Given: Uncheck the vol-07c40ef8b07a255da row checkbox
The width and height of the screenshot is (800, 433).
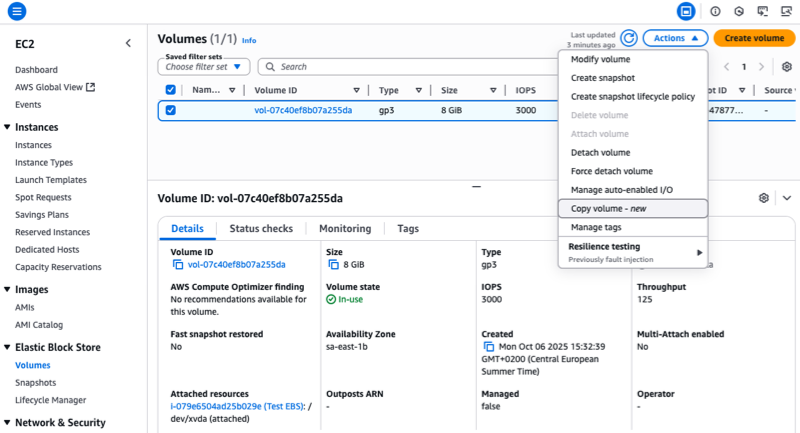Looking at the screenshot, I should (x=170, y=110).
